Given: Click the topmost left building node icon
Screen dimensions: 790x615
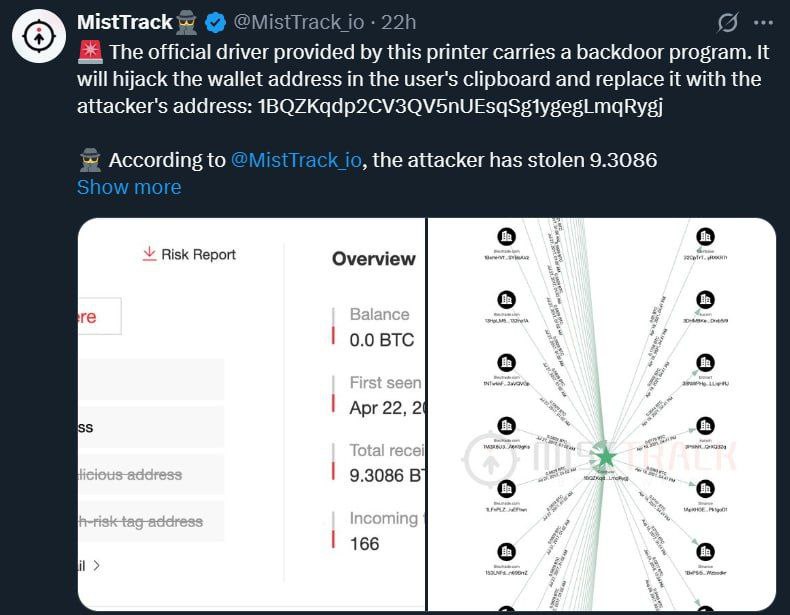Looking at the screenshot, I should click(x=506, y=237).
